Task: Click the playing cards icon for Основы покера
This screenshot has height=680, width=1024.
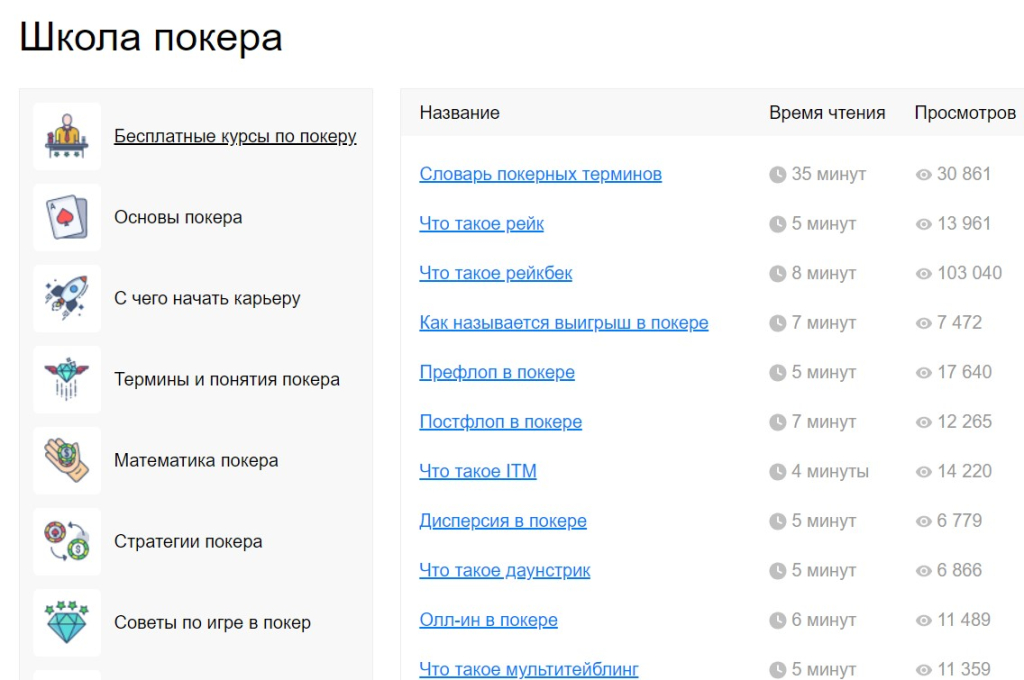Action: (67, 217)
